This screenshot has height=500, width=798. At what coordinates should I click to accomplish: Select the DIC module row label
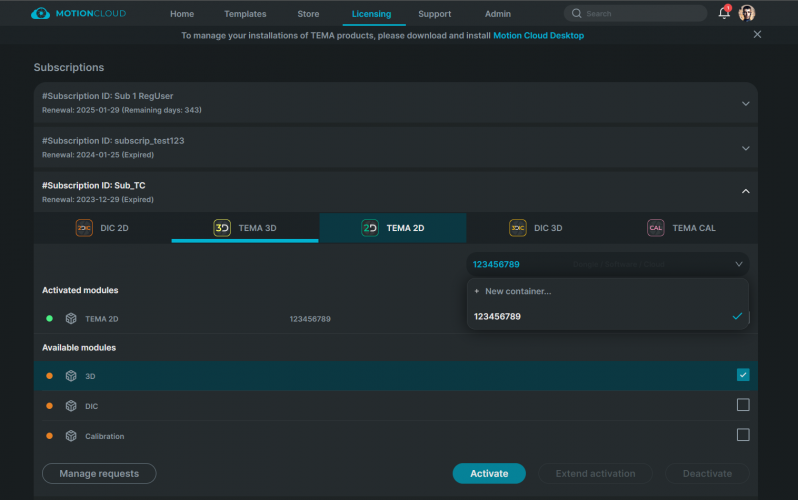click(x=92, y=406)
